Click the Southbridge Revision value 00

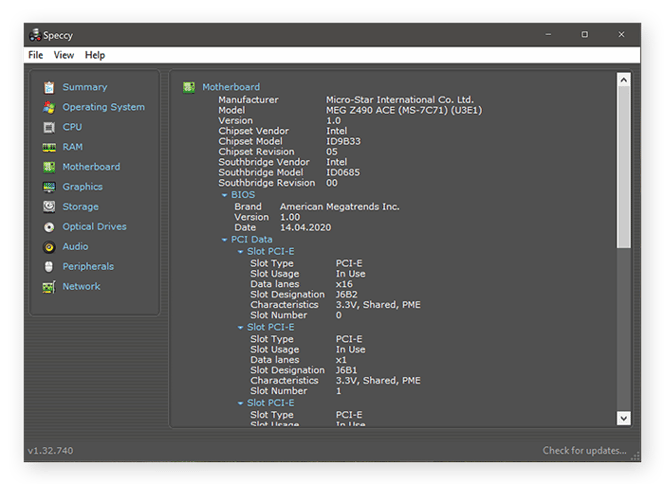click(x=332, y=183)
